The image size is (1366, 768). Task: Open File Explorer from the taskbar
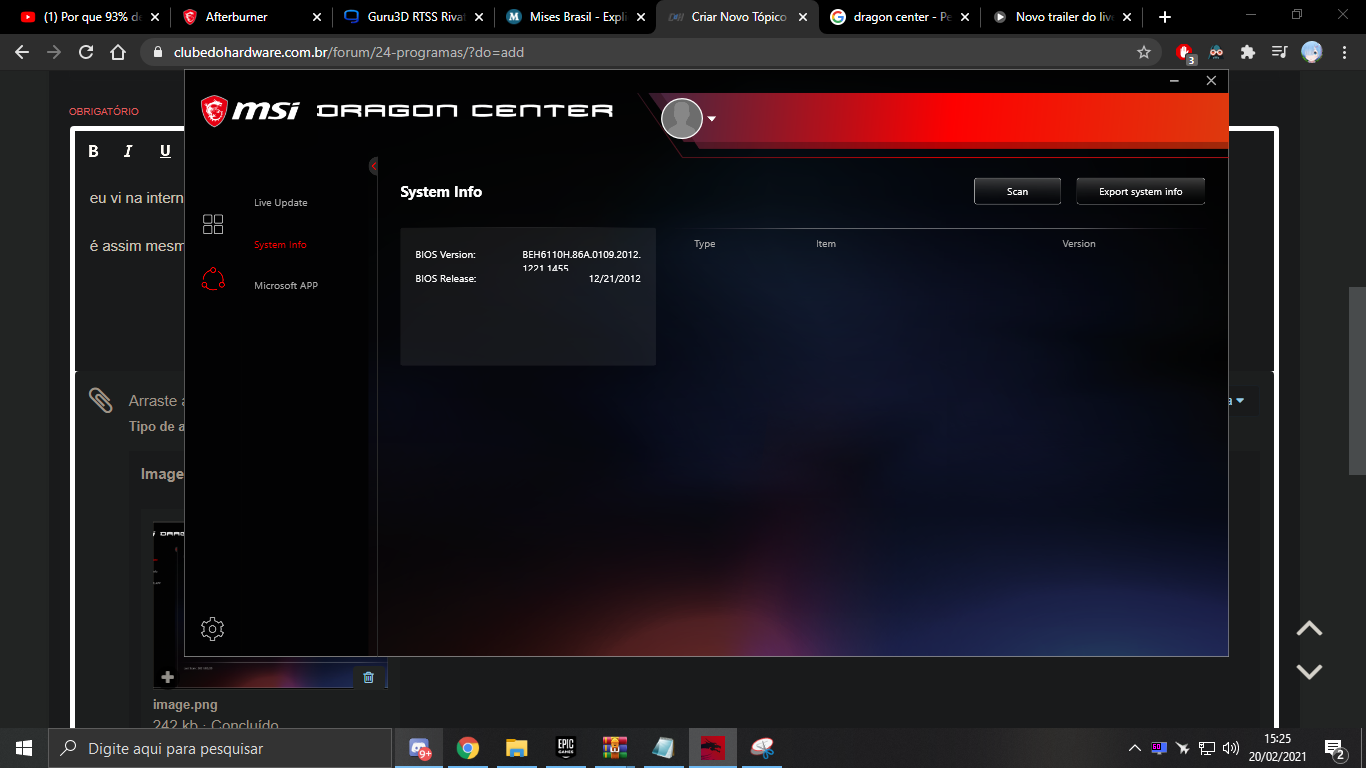point(516,748)
